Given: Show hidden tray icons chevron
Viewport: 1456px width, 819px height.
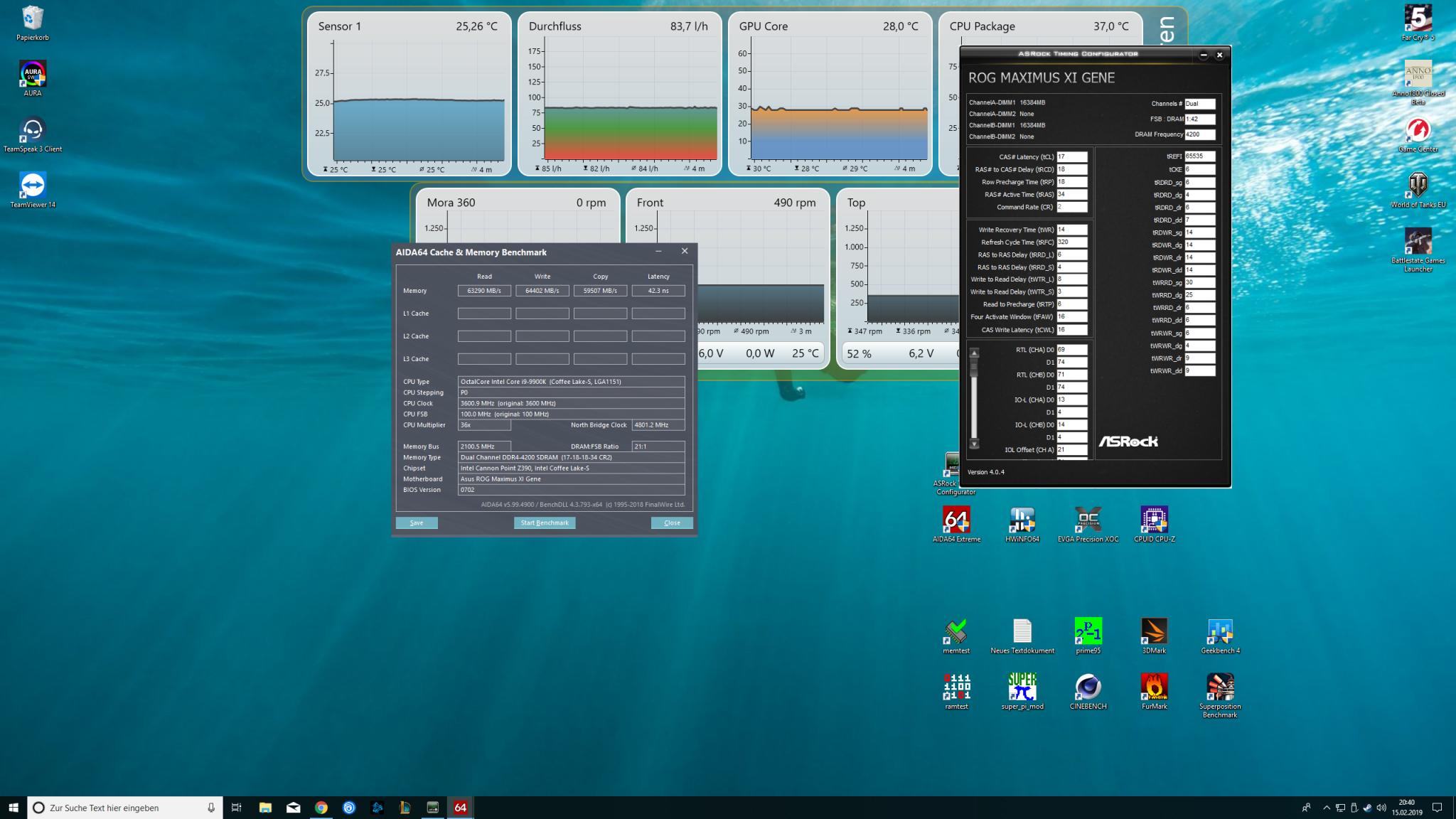Looking at the screenshot, I should [x=1326, y=808].
